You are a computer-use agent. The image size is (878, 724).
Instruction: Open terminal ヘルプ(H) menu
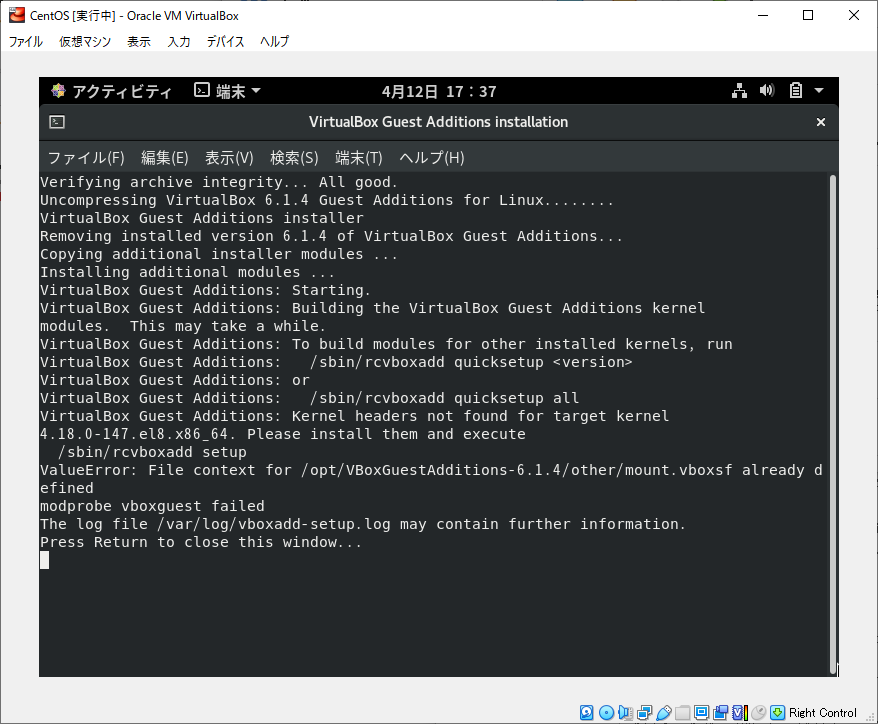tap(432, 158)
